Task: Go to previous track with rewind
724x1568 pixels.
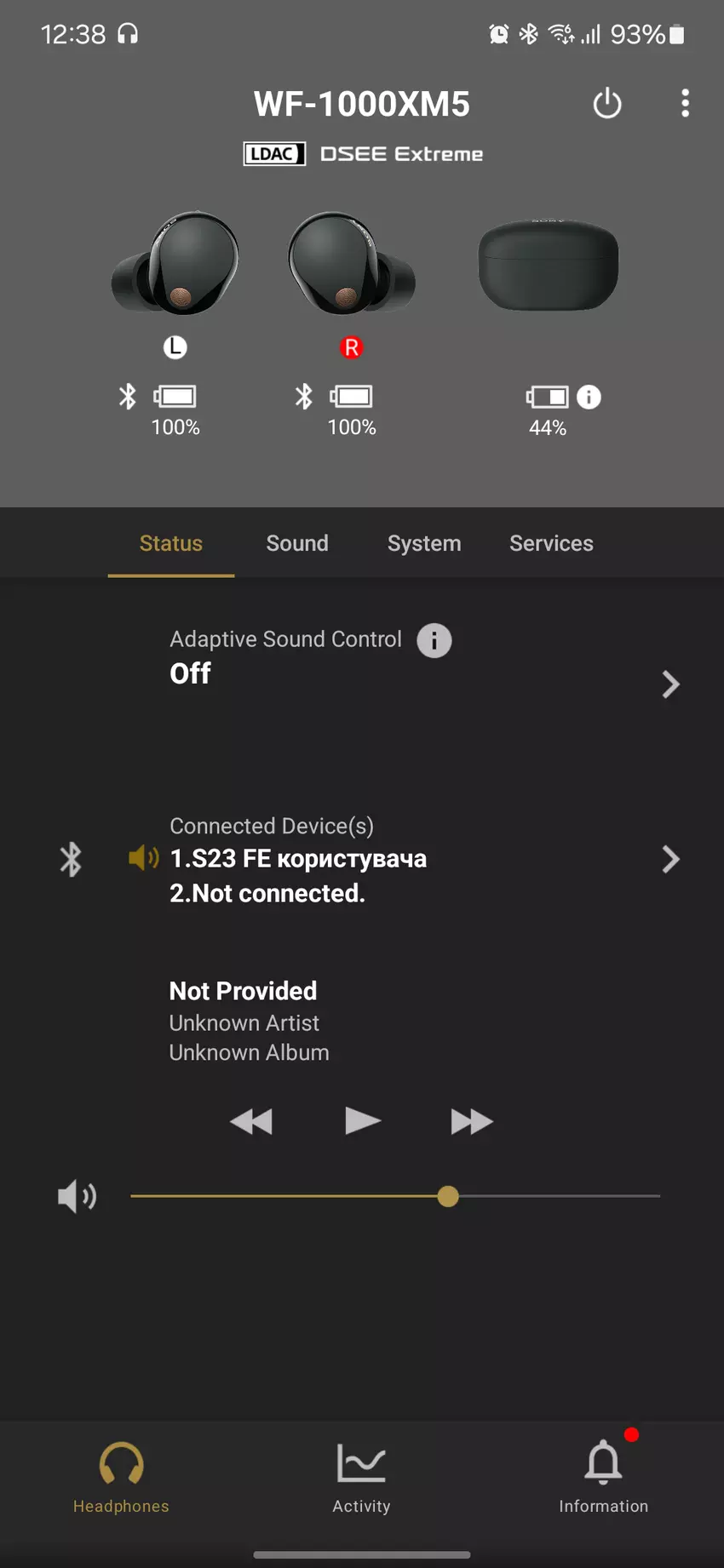Action: [251, 1121]
